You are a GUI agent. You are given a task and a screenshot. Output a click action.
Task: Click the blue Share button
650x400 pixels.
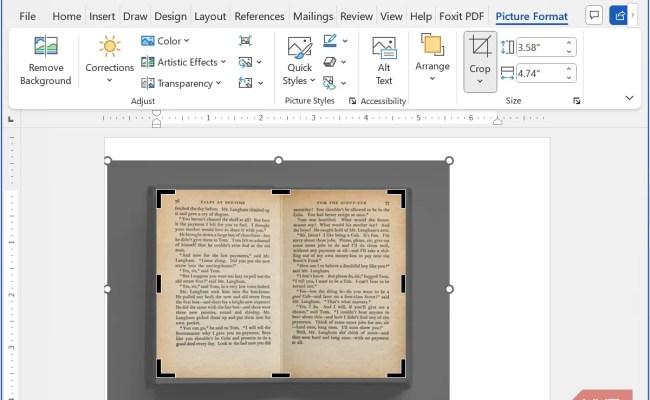(x=618, y=15)
